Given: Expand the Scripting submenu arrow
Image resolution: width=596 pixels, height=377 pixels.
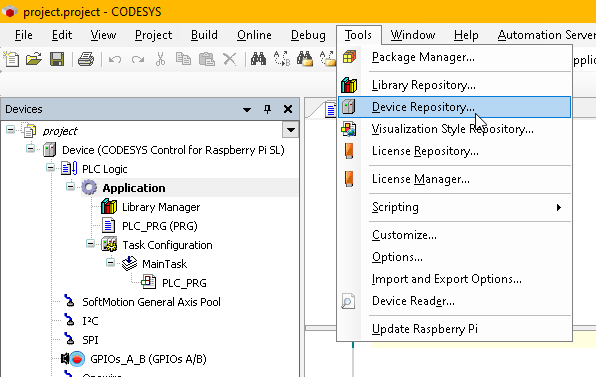Looking at the screenshot, I should tap(559, 207).
